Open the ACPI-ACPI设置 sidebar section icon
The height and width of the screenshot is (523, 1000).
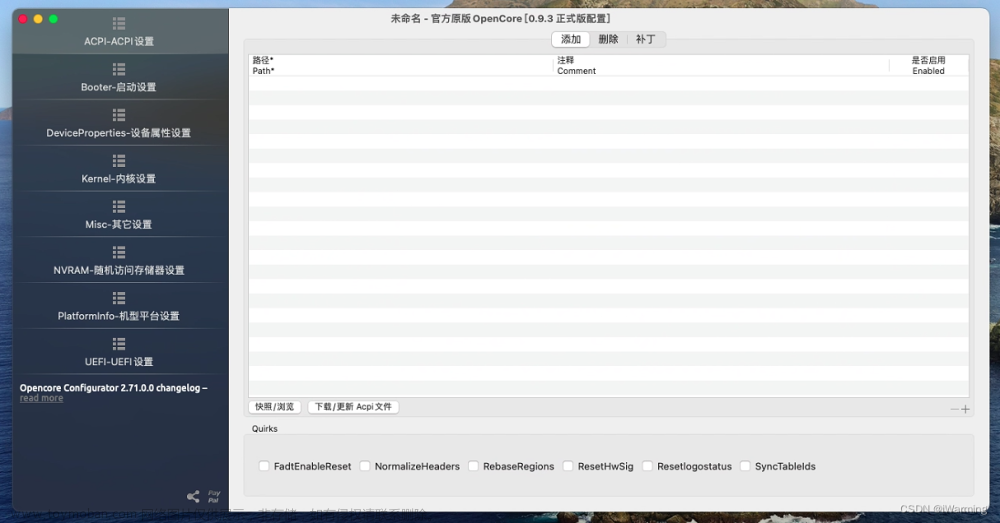pos(119,24)
